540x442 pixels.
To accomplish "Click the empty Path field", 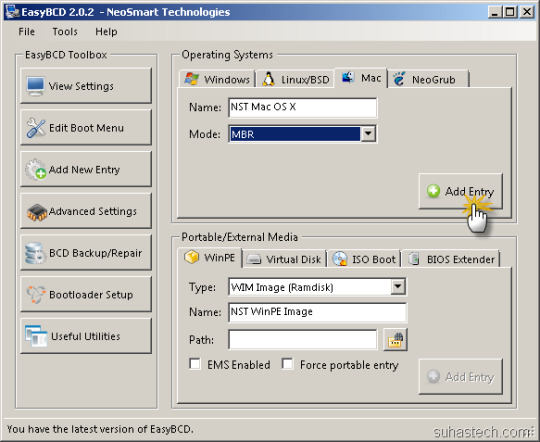I will (302, 340).
